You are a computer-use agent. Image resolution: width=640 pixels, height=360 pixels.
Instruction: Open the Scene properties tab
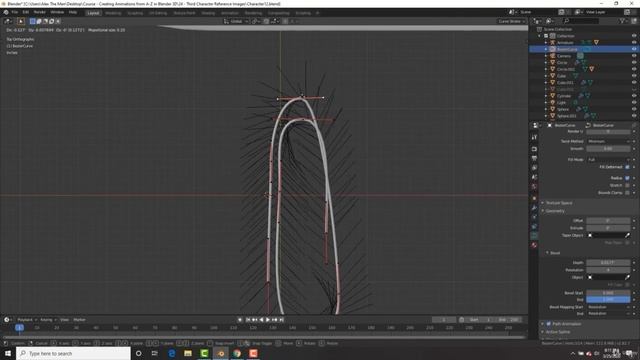point(534,177)
